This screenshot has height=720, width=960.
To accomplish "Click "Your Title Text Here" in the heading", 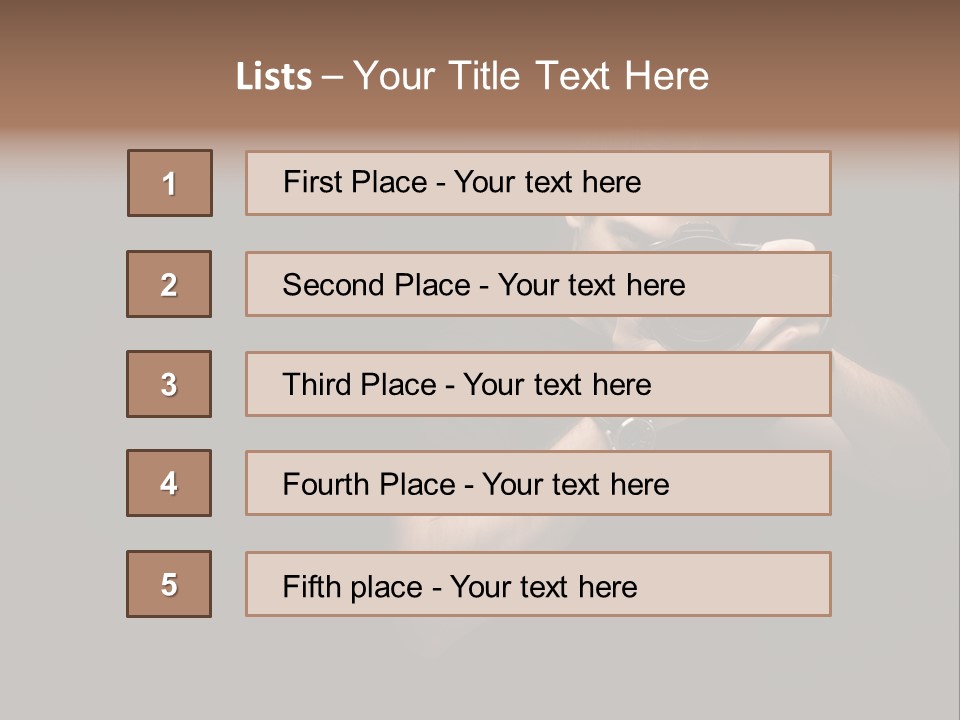I will coord(531,76).
